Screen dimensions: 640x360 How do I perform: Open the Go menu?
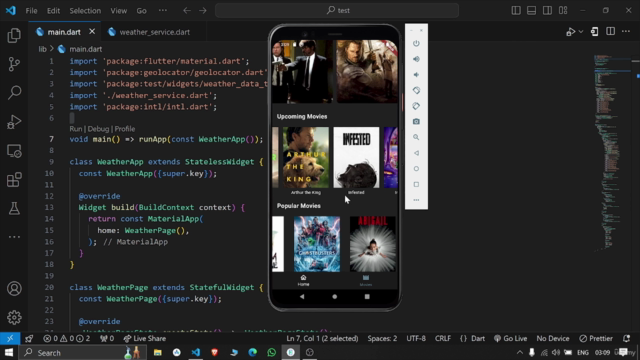coord(141,11)
